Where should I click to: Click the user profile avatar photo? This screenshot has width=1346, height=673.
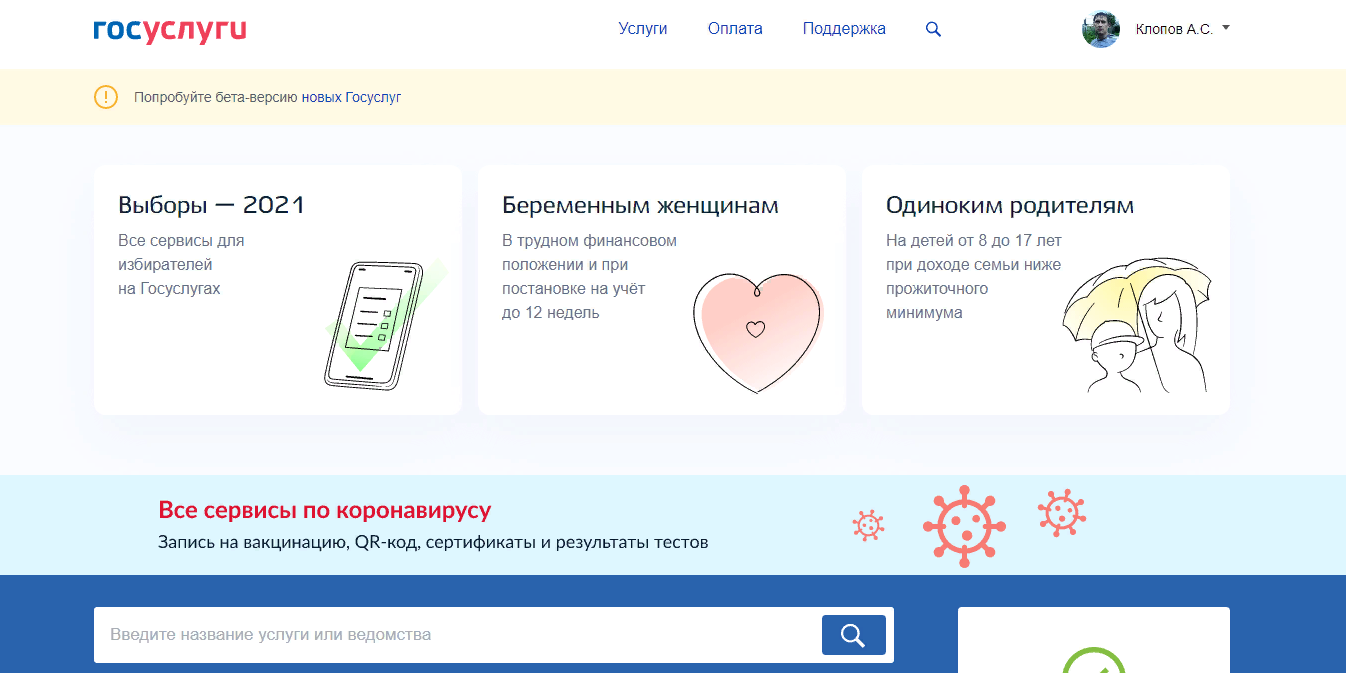(x=1100, y=29)
